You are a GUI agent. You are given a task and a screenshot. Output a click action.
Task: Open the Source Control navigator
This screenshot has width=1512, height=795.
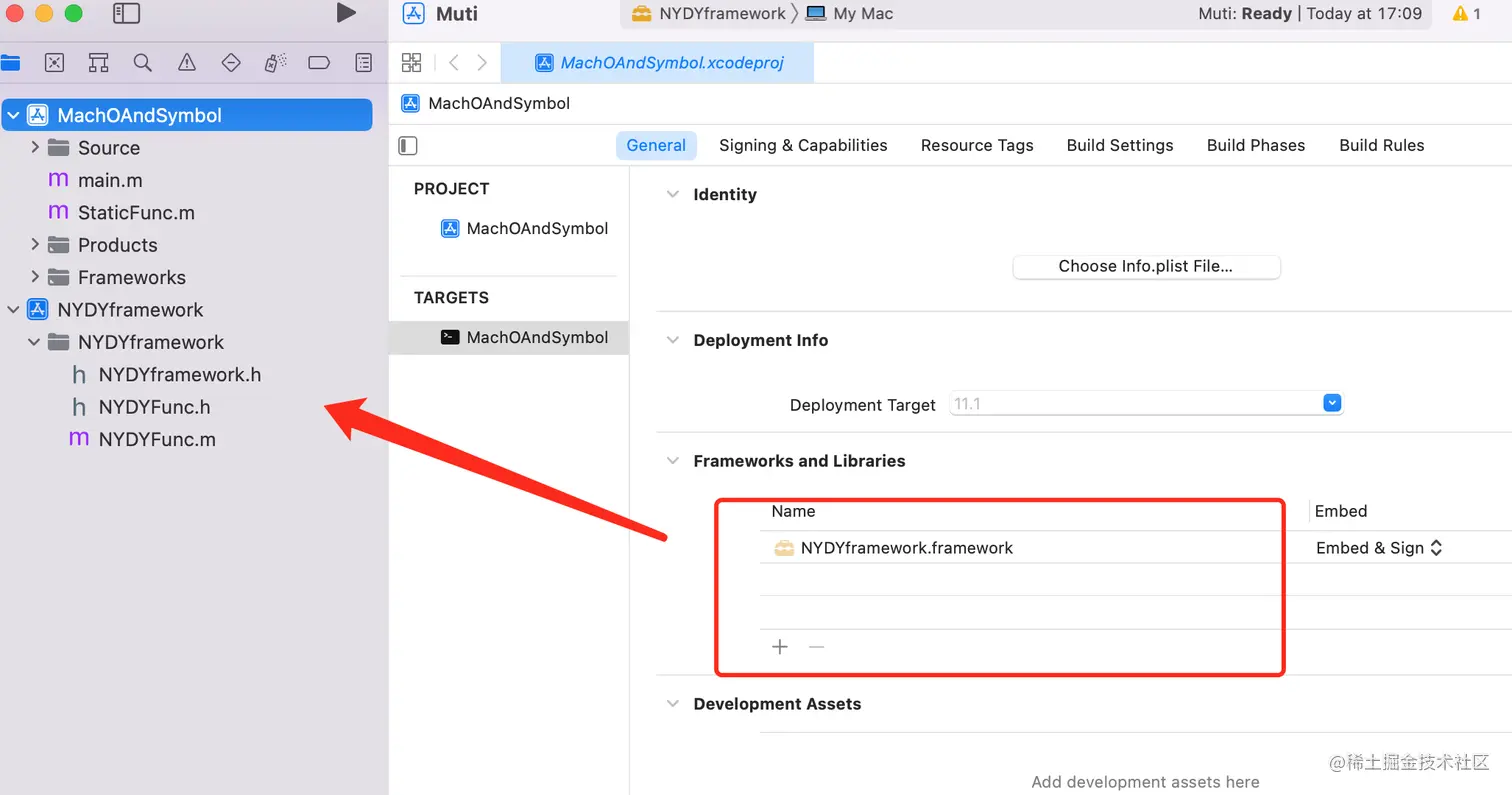pyautogui.click(x=55, y=63)
